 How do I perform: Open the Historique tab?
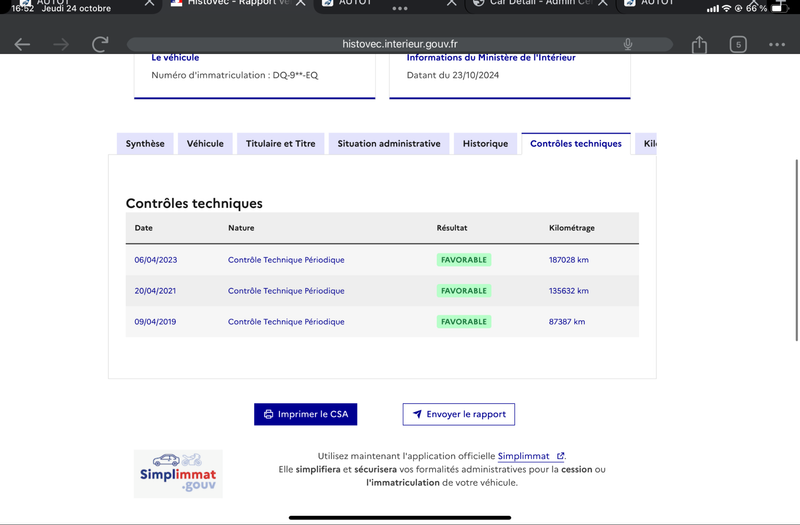pos(485,144)
